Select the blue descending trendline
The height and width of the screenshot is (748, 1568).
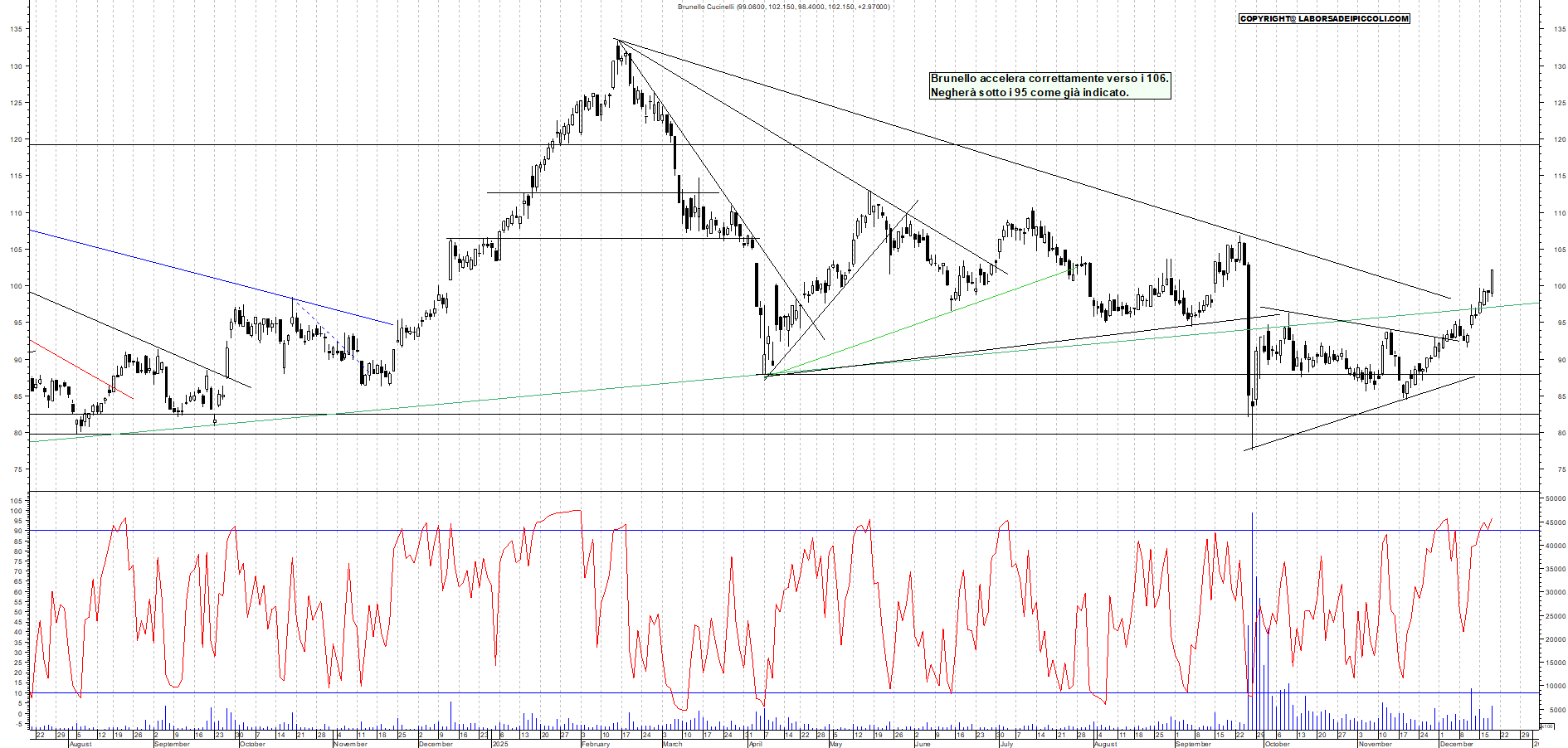pyautogui.click(x=207, y=276)
